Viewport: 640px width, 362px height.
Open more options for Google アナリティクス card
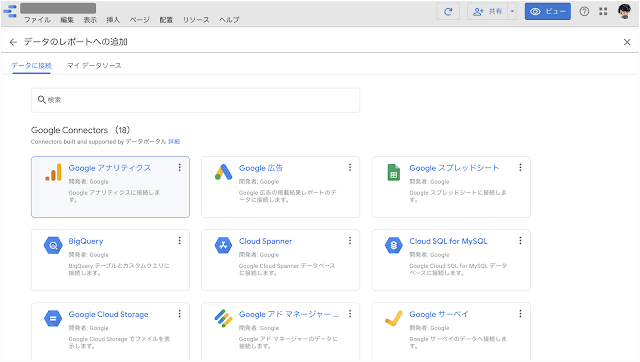pos(180,167)
